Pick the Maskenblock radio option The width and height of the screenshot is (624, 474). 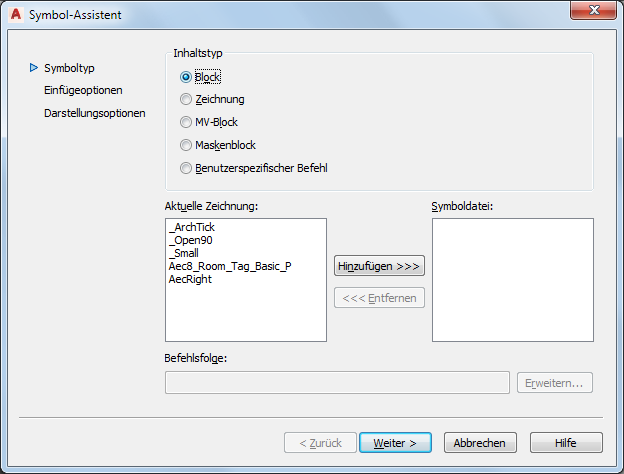pyautogui.click(x=185, y=145)
